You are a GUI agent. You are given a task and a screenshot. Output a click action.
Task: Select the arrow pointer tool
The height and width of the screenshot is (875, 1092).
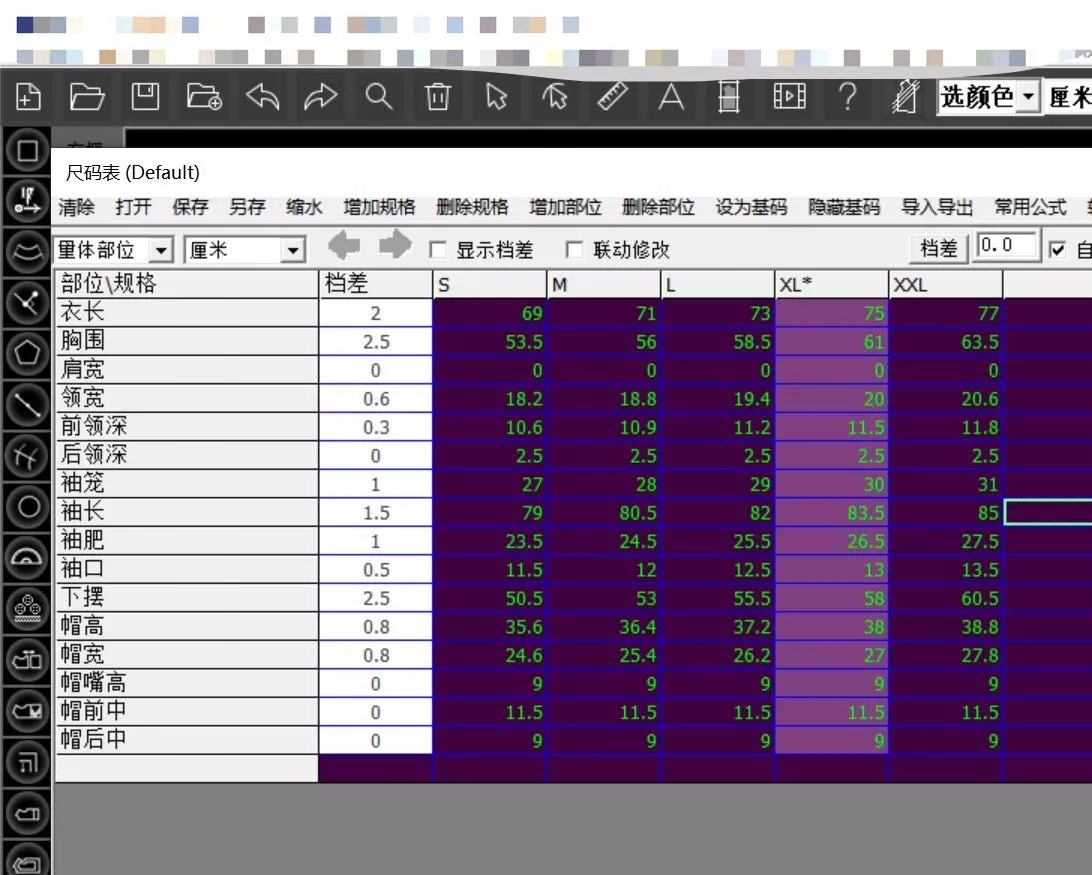pos(497,97)
